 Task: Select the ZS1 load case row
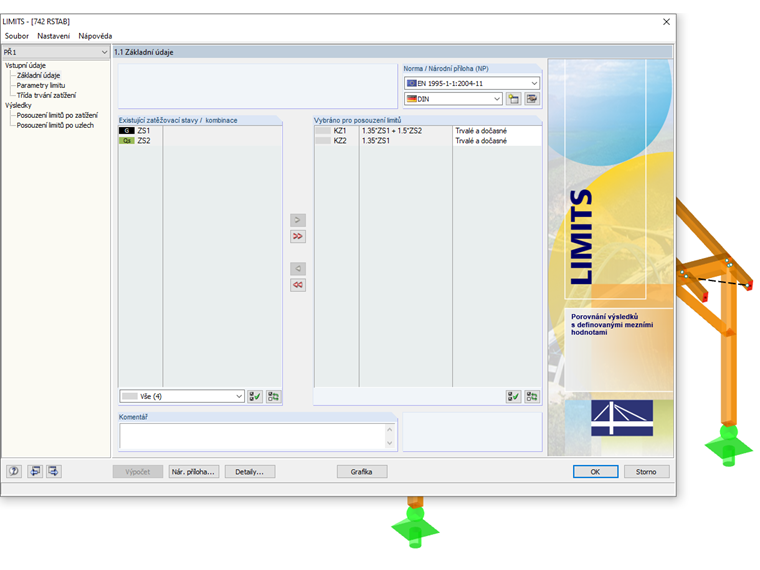pos(200,131)
